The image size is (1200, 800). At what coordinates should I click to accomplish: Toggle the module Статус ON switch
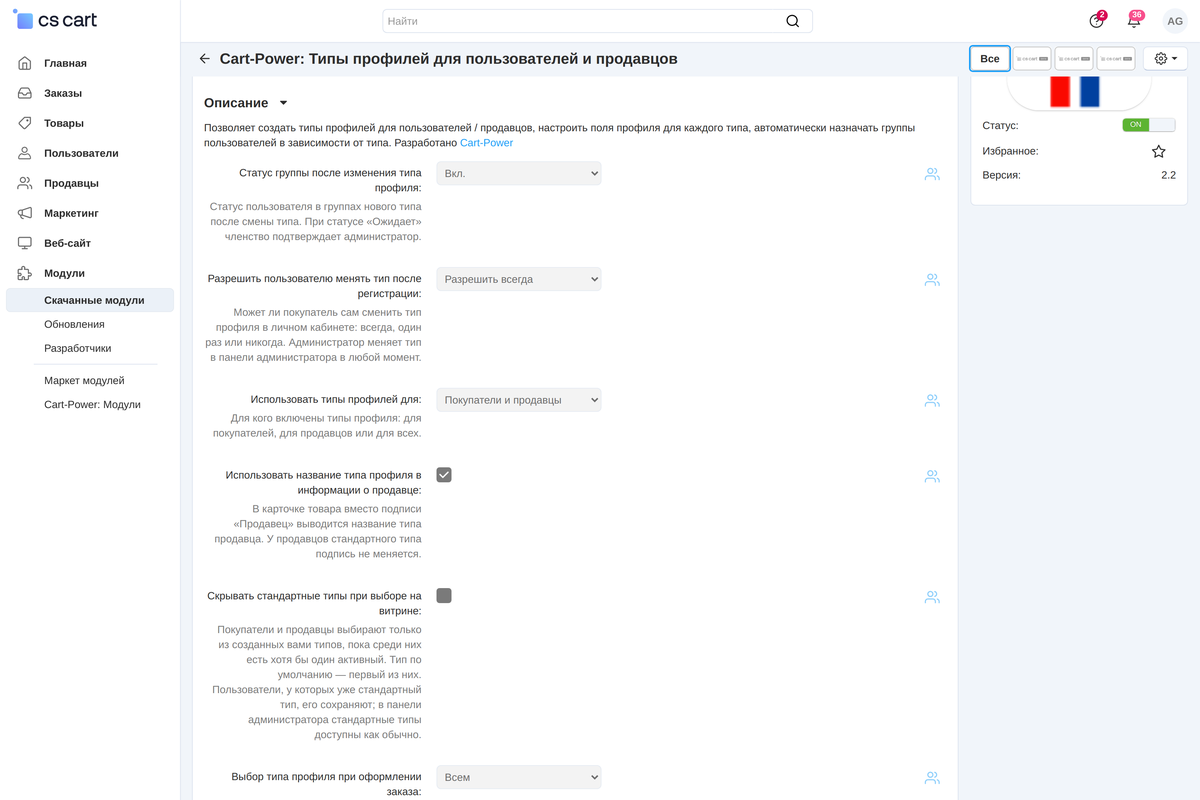(x=1149, y=125)
